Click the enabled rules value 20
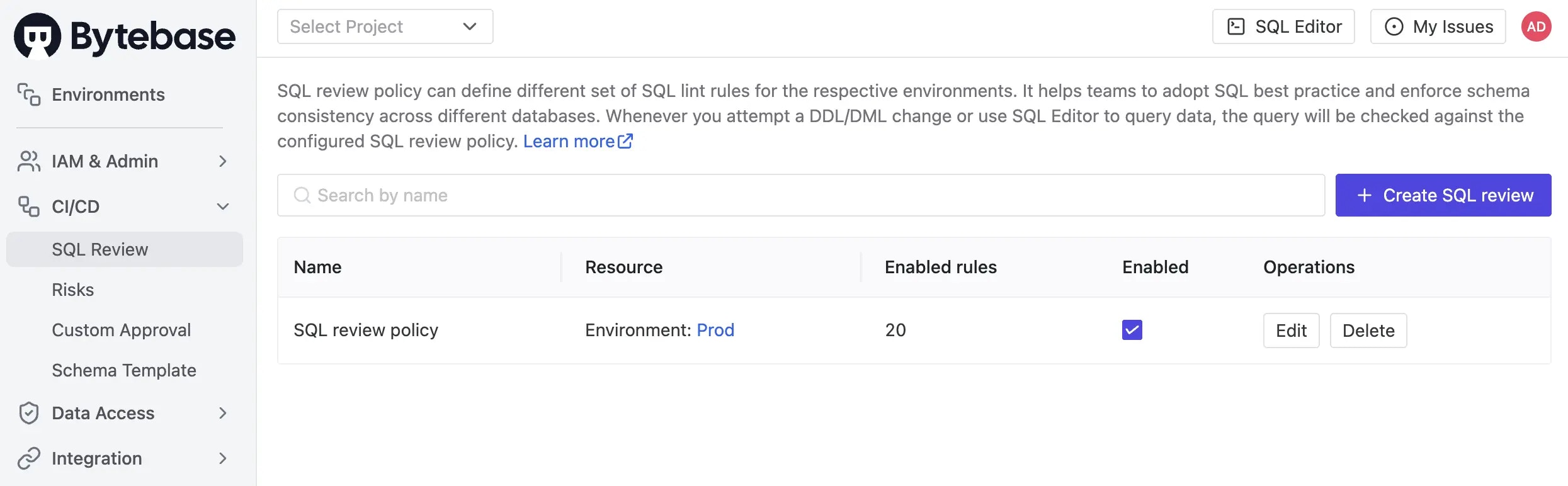The width and height of the screenshot is (1568, 486). pos(895,330)
